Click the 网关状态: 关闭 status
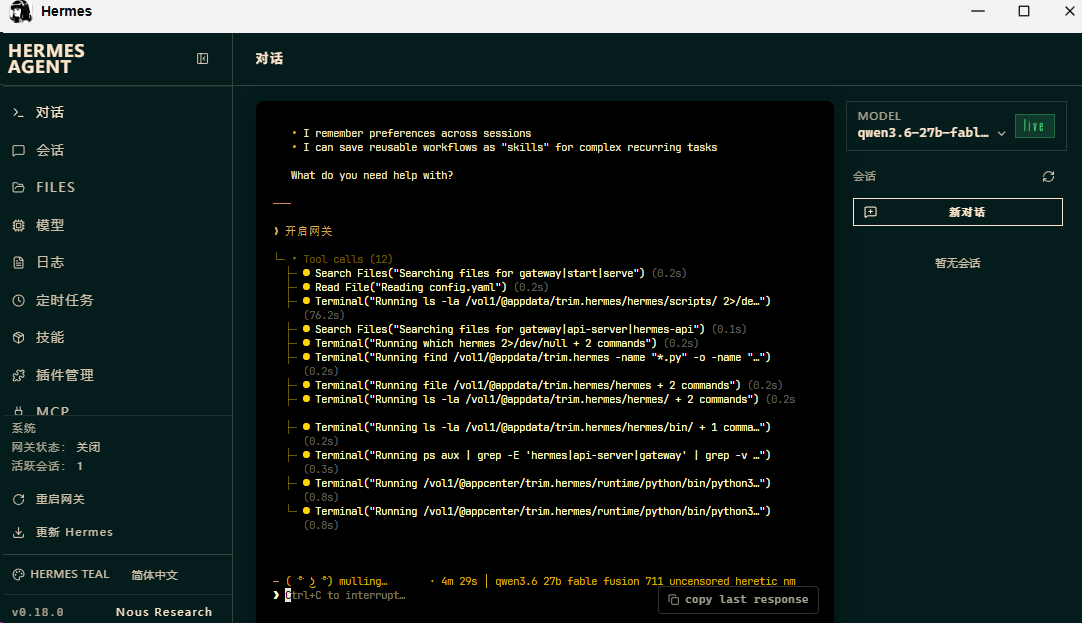 [56, 447]
